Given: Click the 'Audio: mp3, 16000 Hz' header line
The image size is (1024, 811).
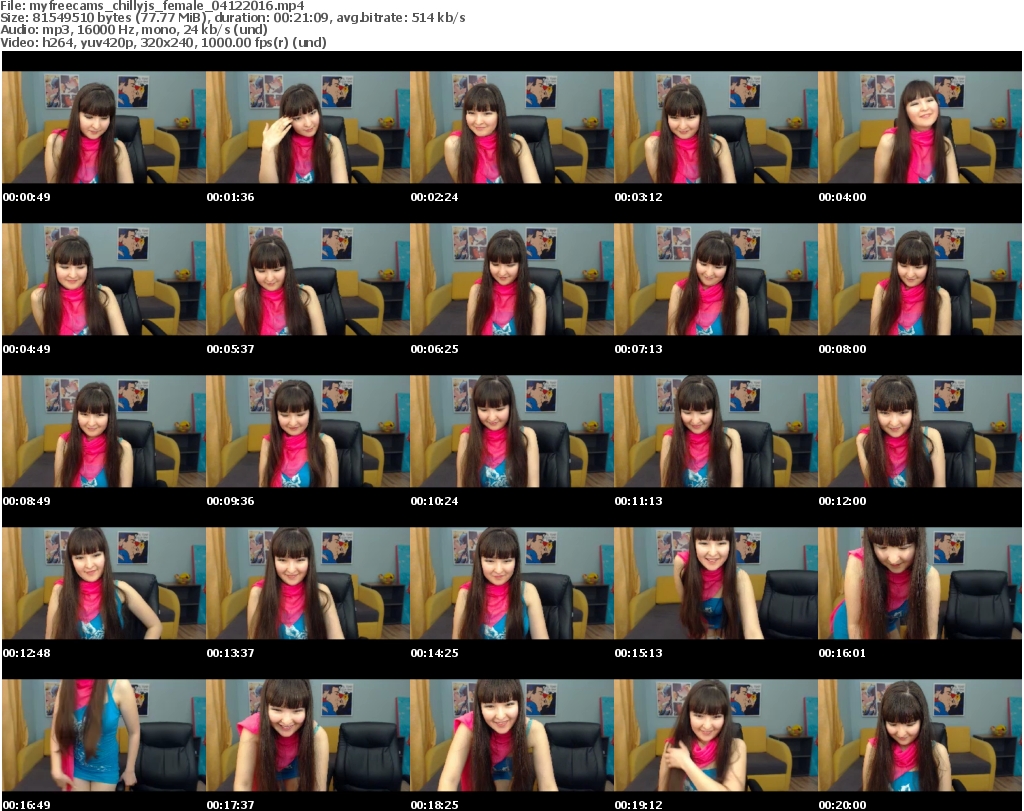Looking at the screenshot, I should click(x=134, y=30).
